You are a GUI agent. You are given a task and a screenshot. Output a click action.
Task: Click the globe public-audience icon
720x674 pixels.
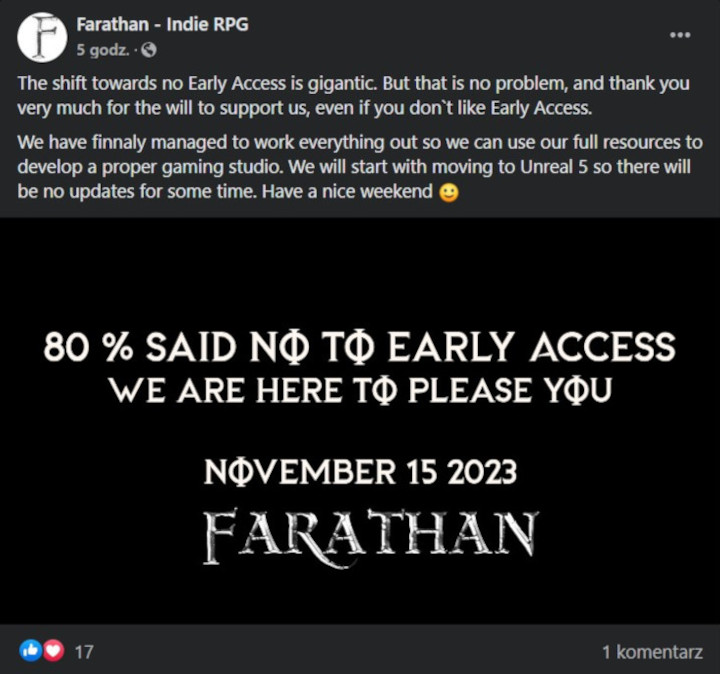tap(148, 49)
